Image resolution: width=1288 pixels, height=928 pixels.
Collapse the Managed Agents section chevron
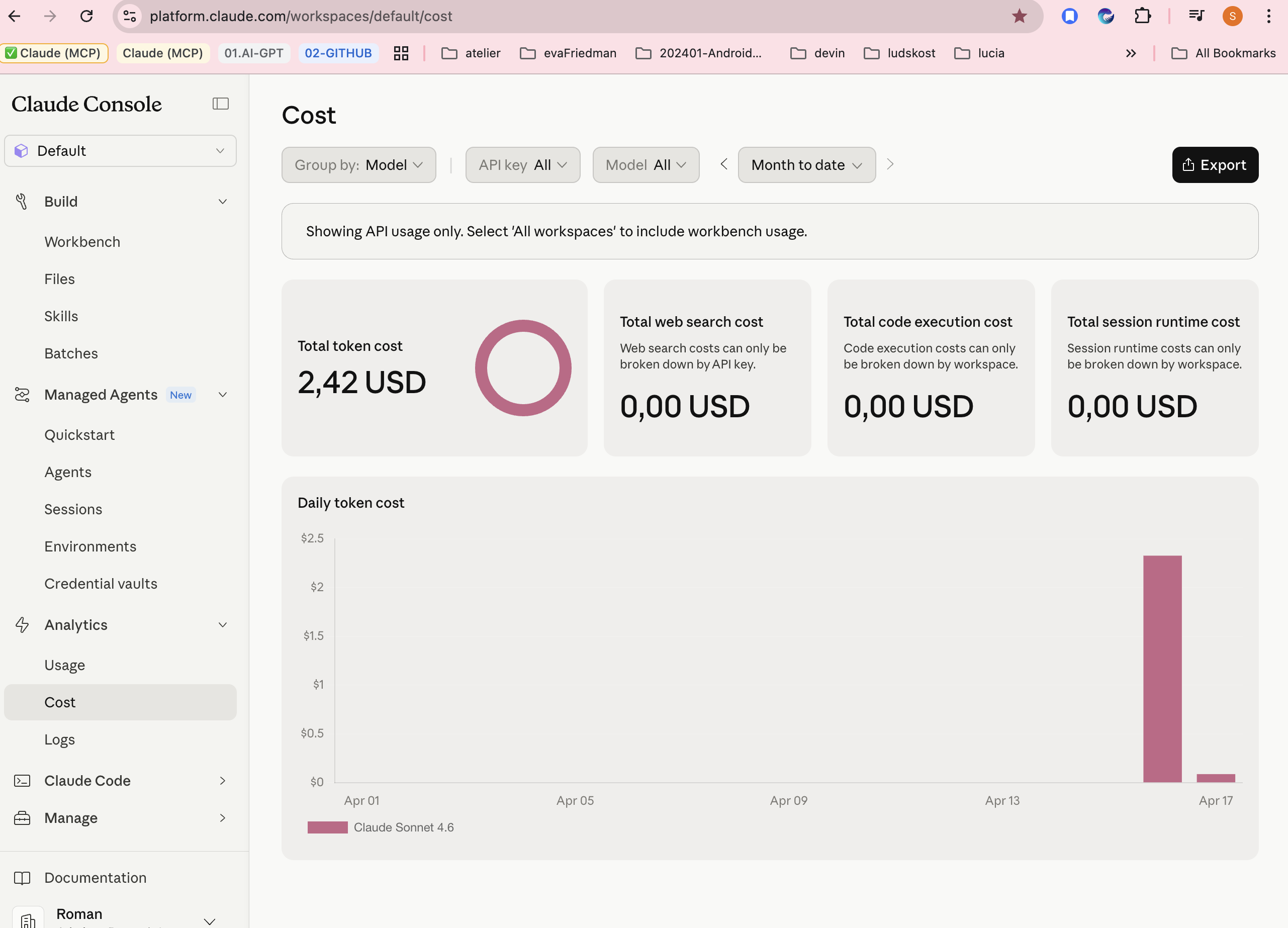point(223,395)
